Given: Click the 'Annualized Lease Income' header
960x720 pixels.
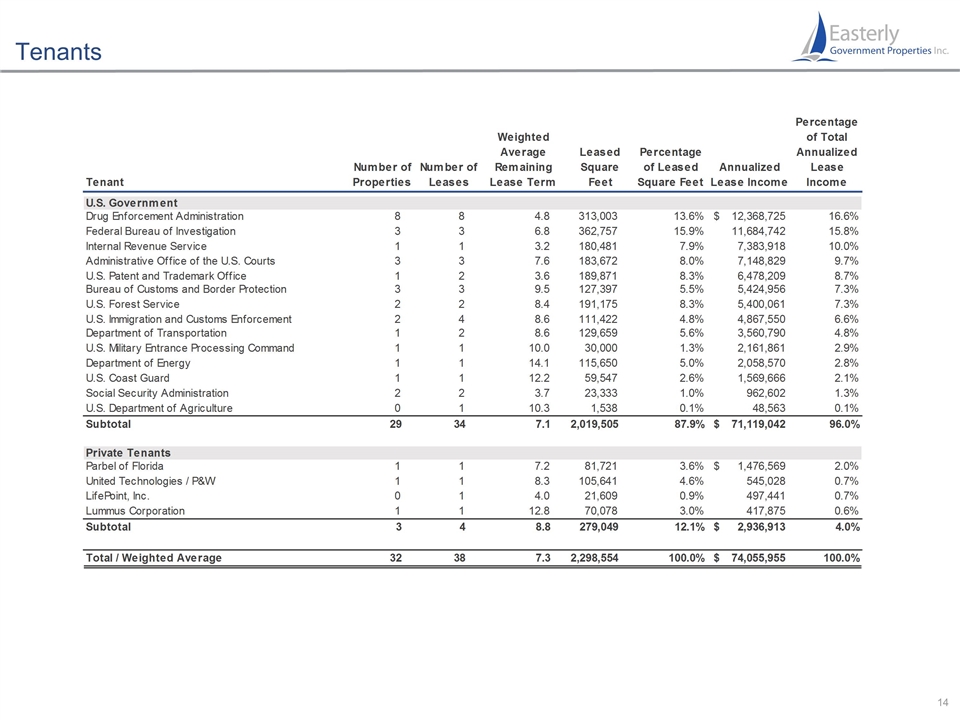Looking at the screenshot, I should (x=749, y=174).
